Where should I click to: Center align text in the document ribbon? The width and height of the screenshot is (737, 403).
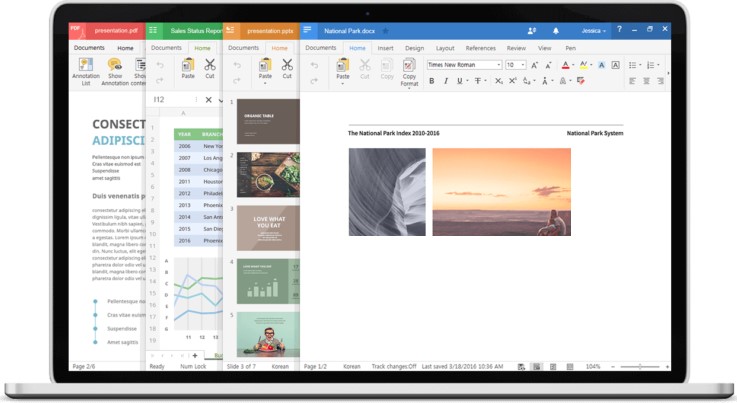click(x=647, y=81)
